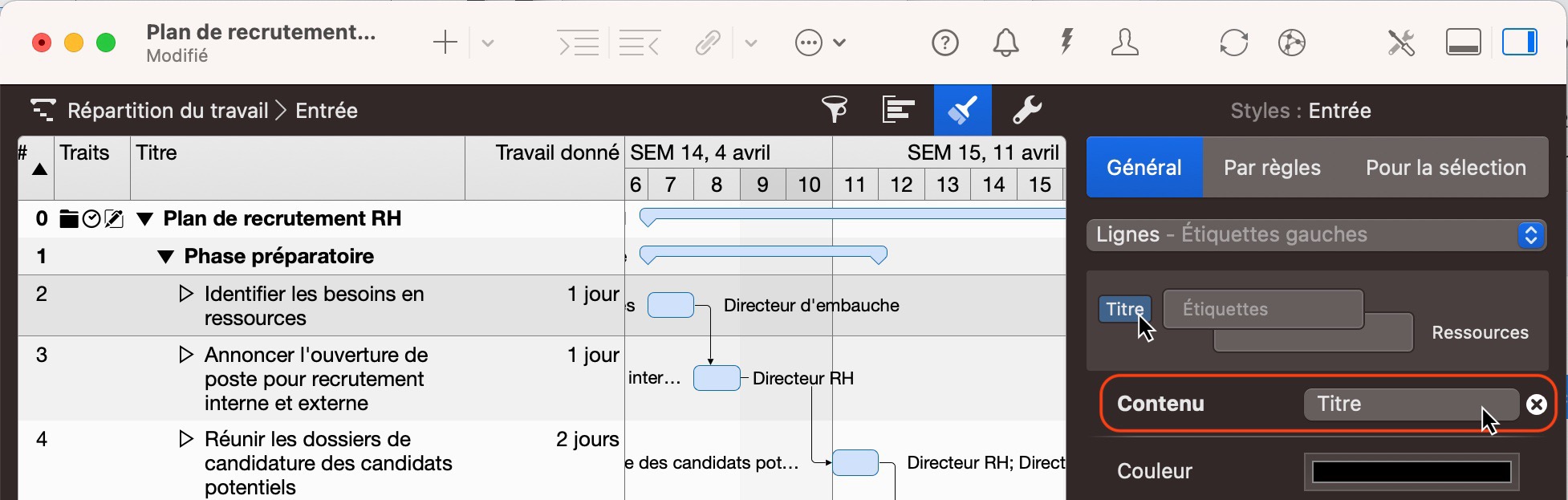Viewport: 1568px width, 500px height.
Task: Click the column layout bars icon
Action: (898, 110)
